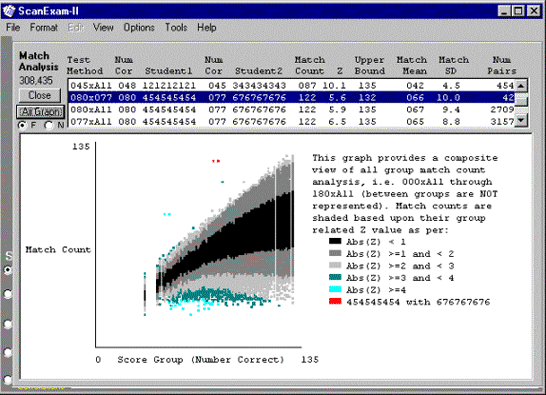Click the red legend swatch for 454545454
Image resolution: width=546 pixels, height=395 pixels.
point(335,301)
